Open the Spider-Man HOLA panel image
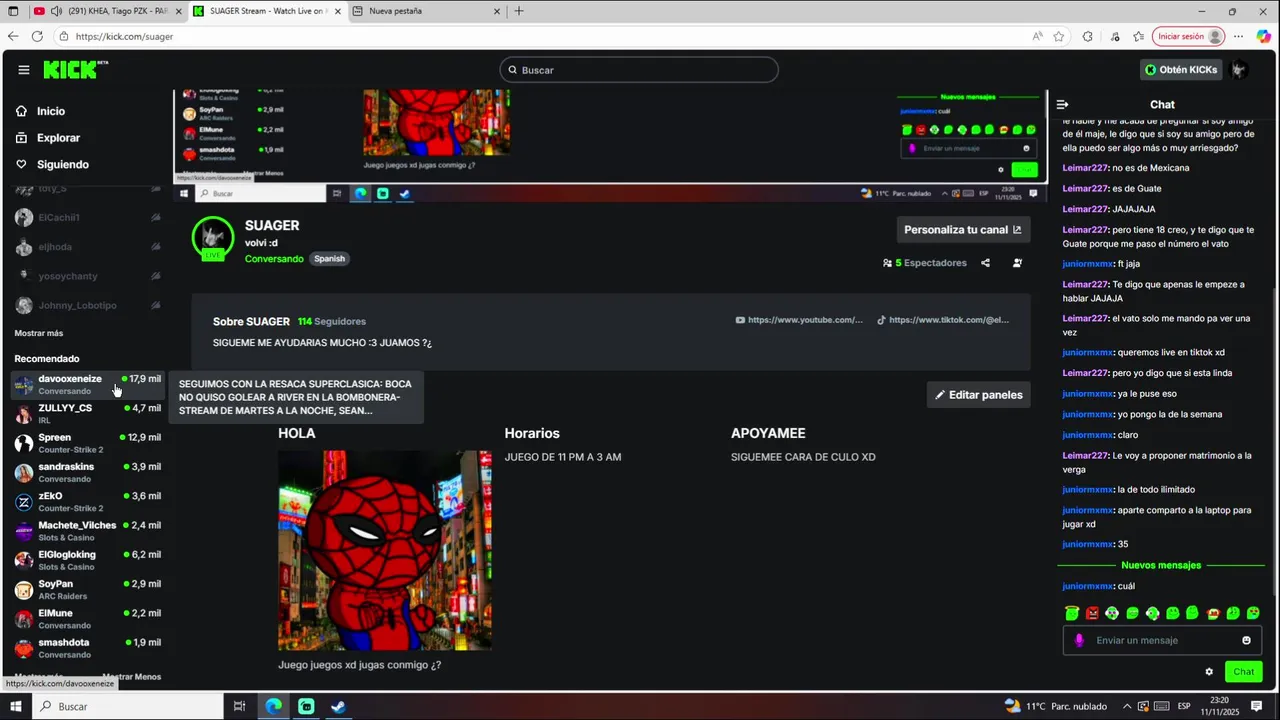This screenshot has height=720, width=1280. (x=385, y=550)
